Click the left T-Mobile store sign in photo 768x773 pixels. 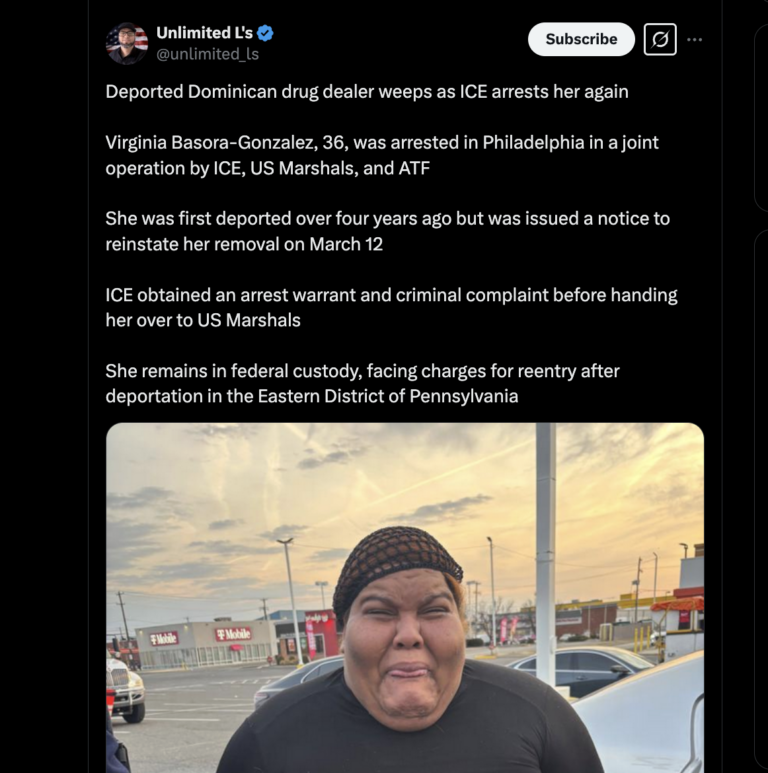[164, 639]
